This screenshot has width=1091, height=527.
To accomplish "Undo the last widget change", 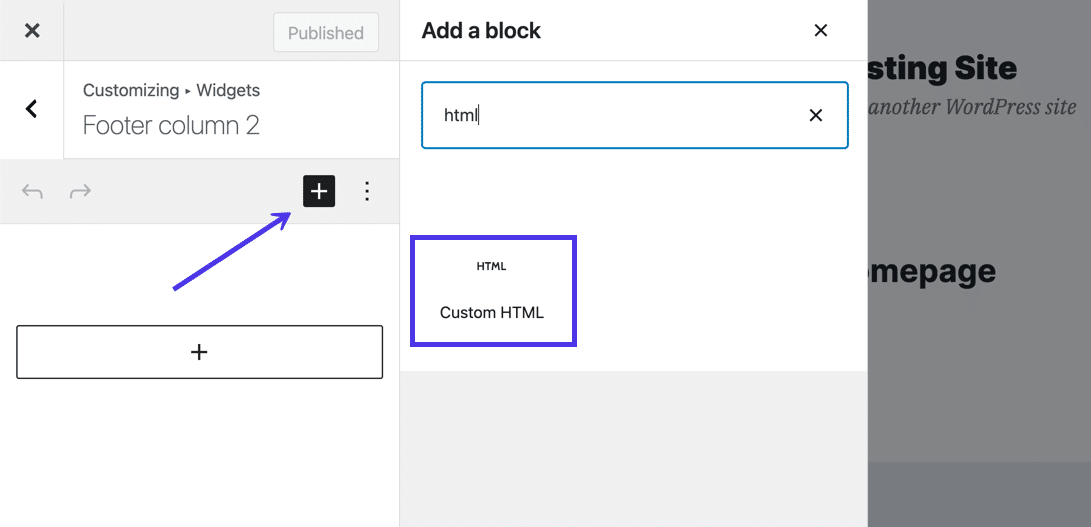I will (33, 191).
